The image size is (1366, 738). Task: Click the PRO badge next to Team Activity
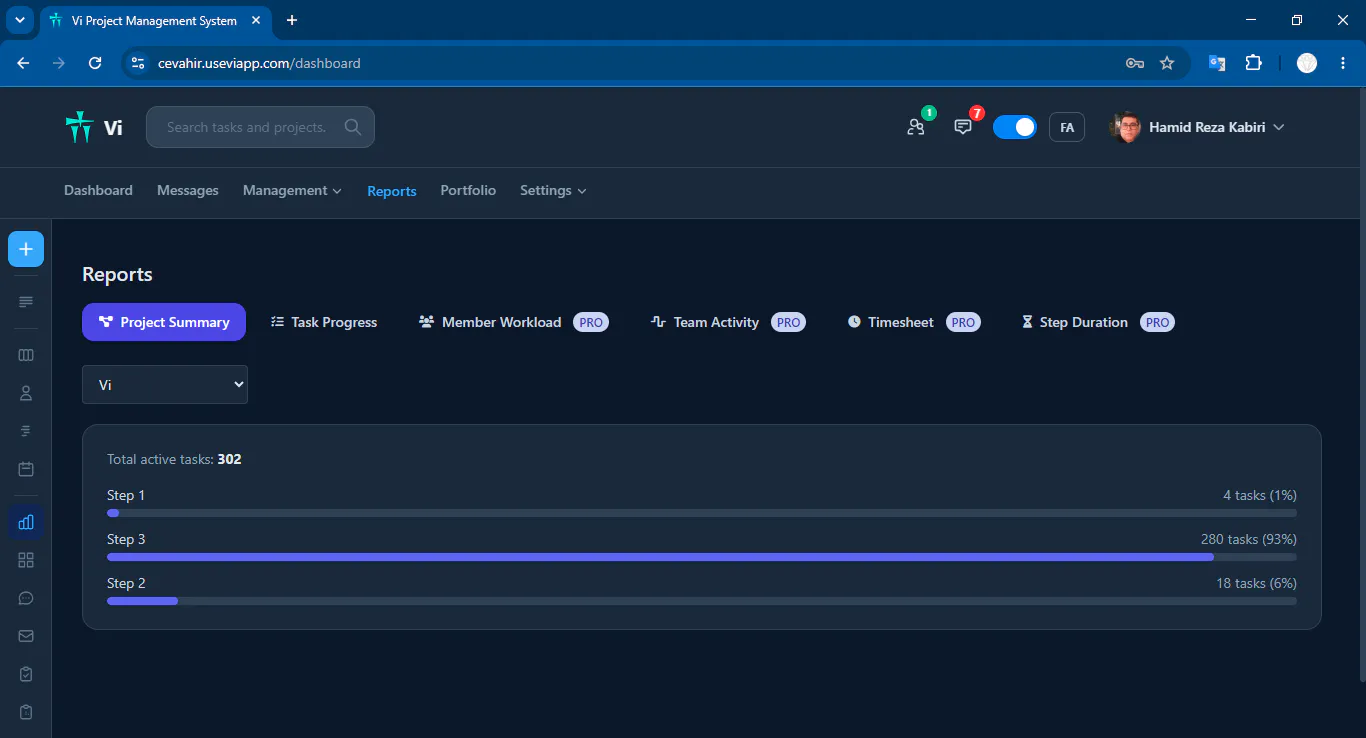coord(788,322)
